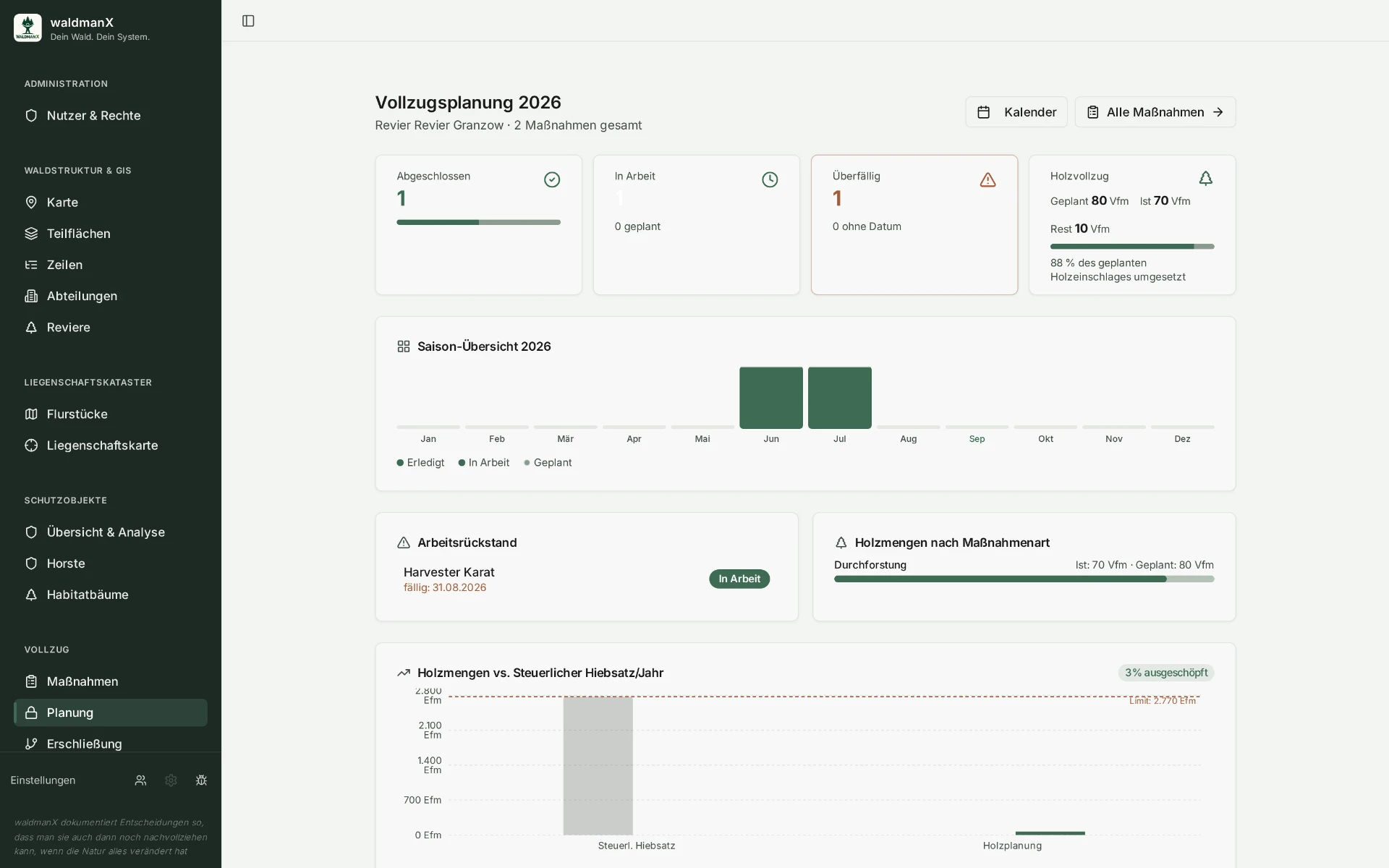Click the bug report icon in footer
The width and height of the screenshot is (1389, 868).
click(x=201, y=780)
